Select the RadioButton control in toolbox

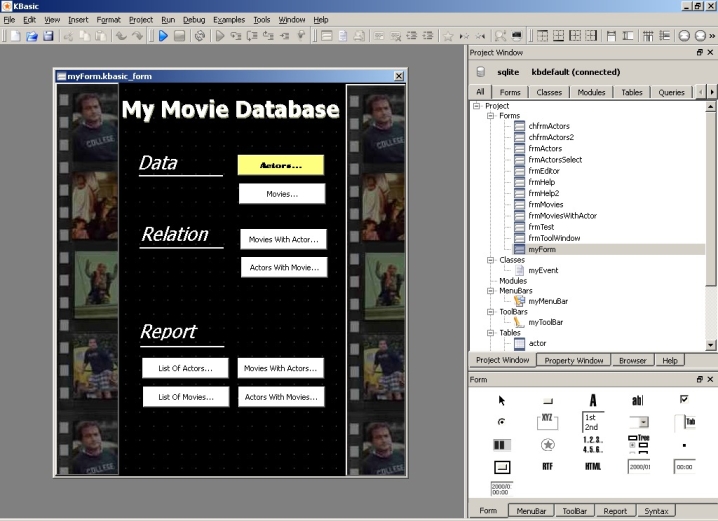[502, 422]
